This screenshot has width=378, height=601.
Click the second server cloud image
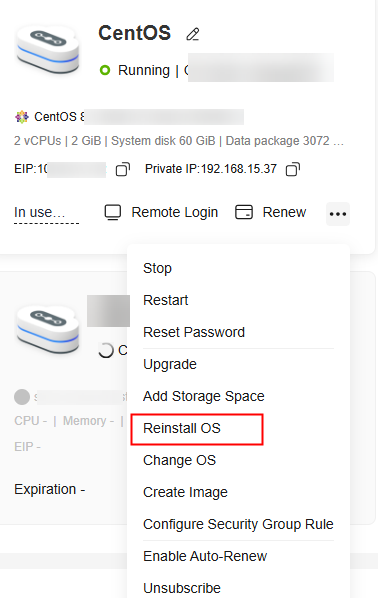tap(48, 330)
